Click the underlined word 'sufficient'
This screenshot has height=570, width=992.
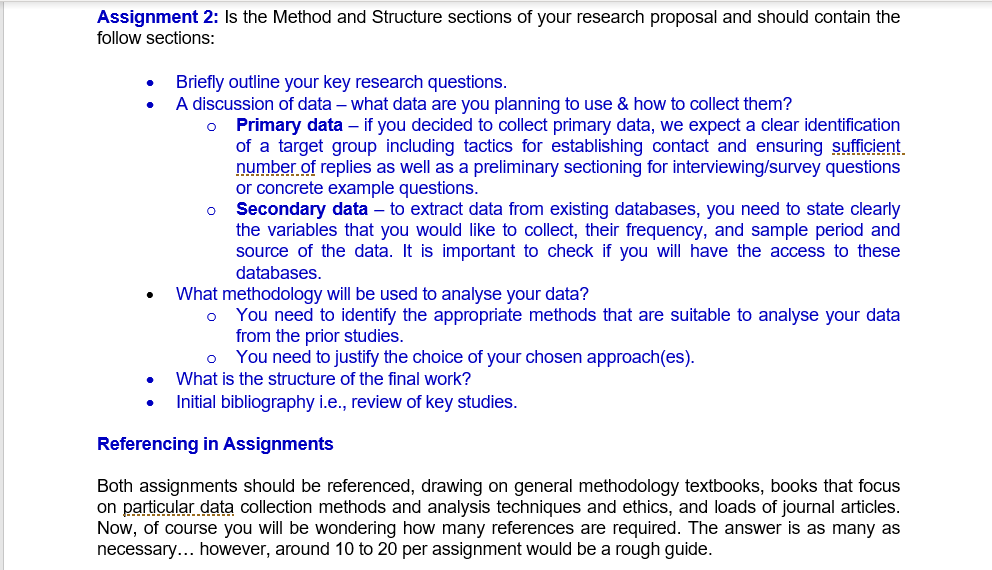(866, 146)
